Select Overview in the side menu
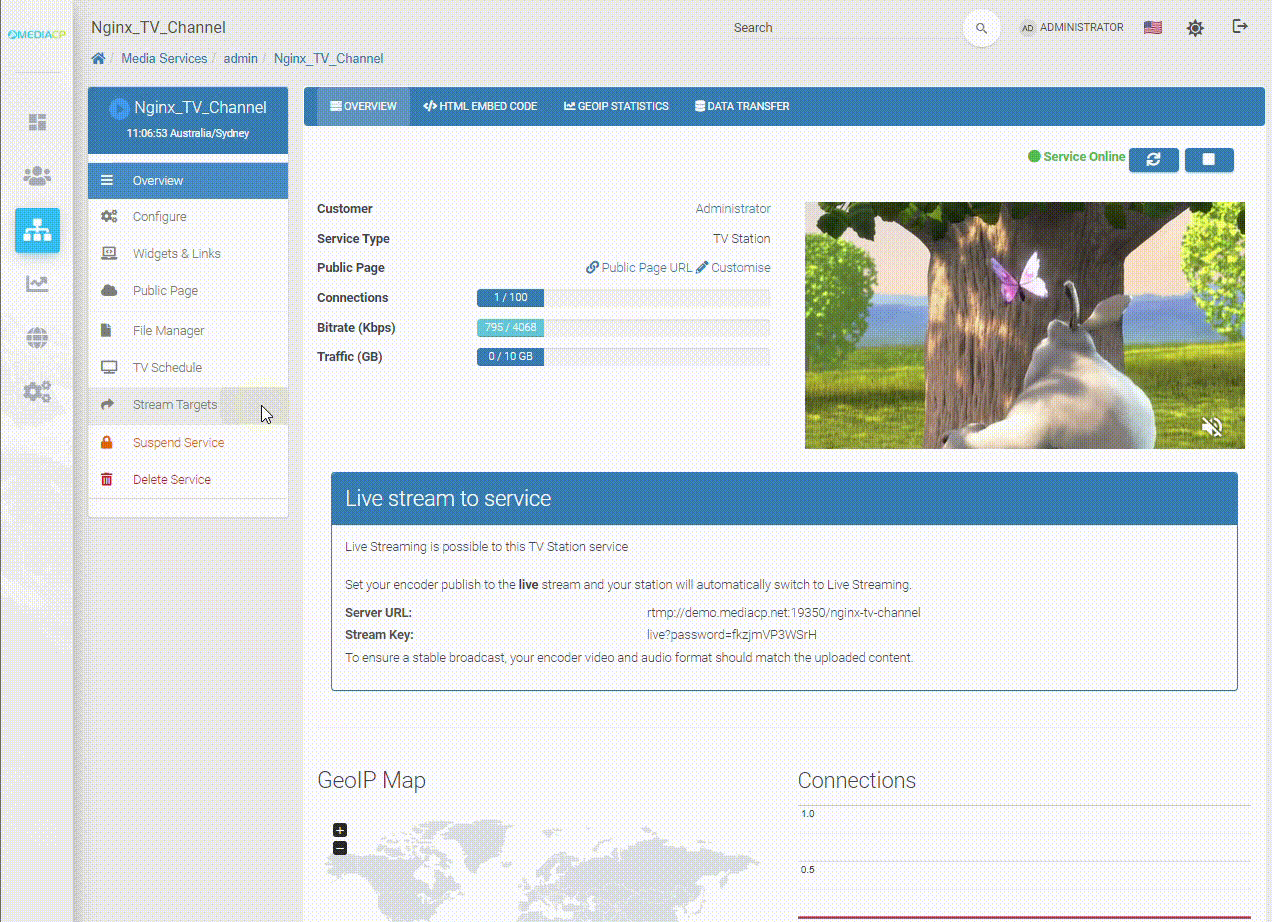 188,181
